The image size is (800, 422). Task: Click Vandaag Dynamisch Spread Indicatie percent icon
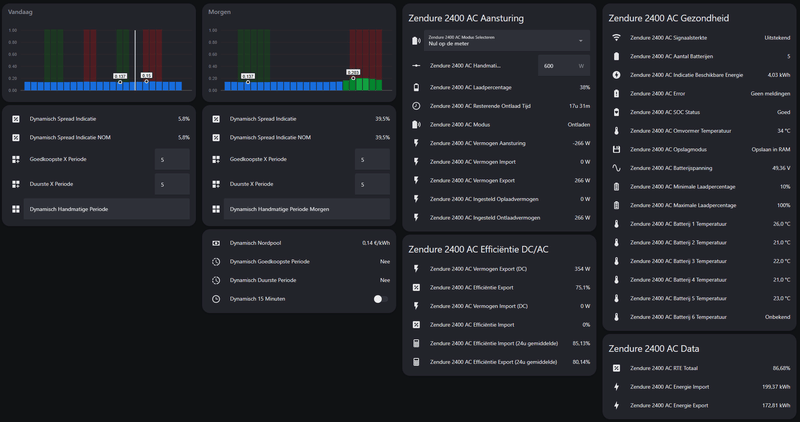coord(16,119)
